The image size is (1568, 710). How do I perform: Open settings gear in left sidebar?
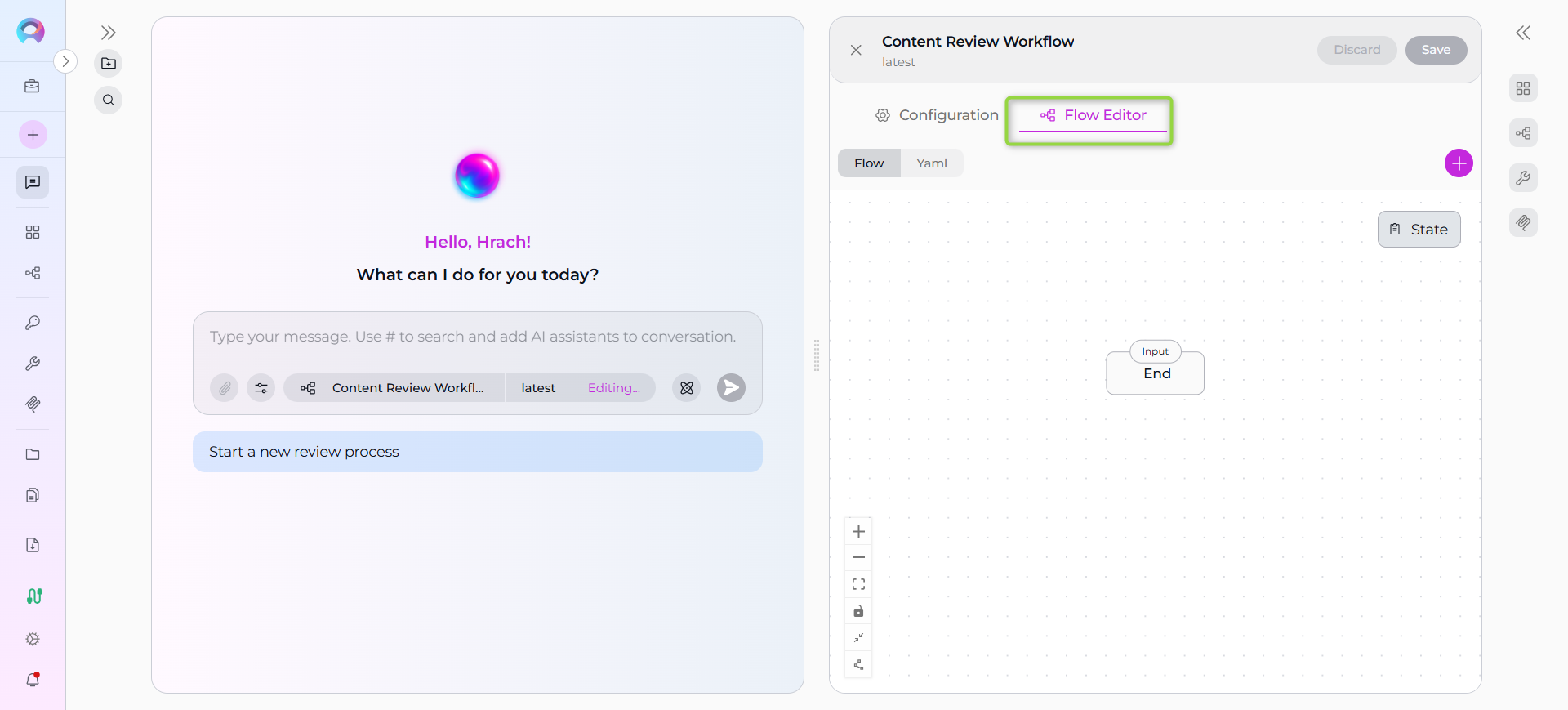33,639
